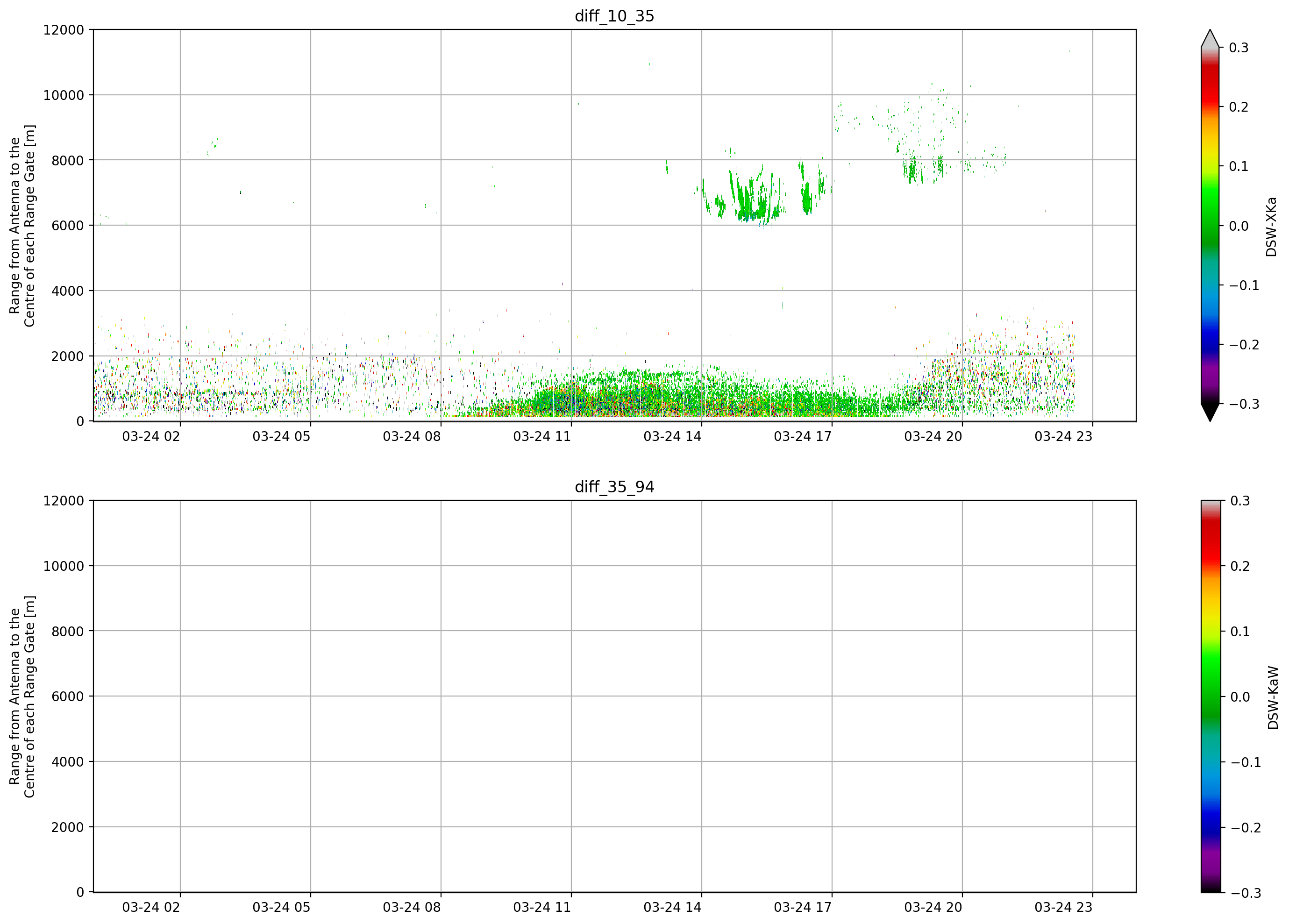Click the bottom plot's y-axis range label

tap(22, 697)
